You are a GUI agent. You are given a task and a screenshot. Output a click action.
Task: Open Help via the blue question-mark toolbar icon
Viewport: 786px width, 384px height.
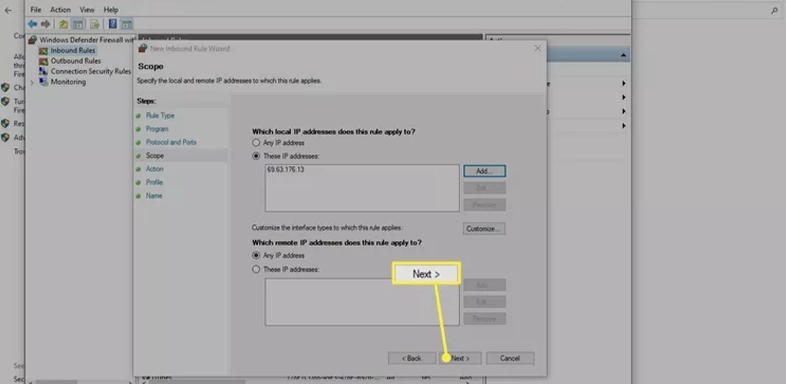point(113,24)
